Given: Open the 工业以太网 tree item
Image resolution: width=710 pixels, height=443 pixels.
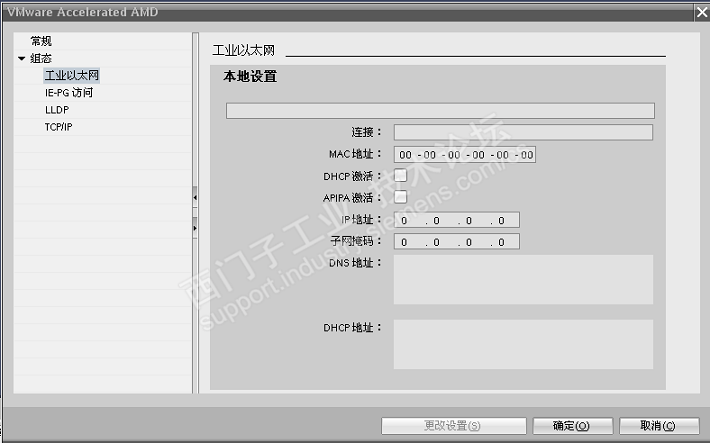Looking at the screenshot, I should click(x=72, y=75).
